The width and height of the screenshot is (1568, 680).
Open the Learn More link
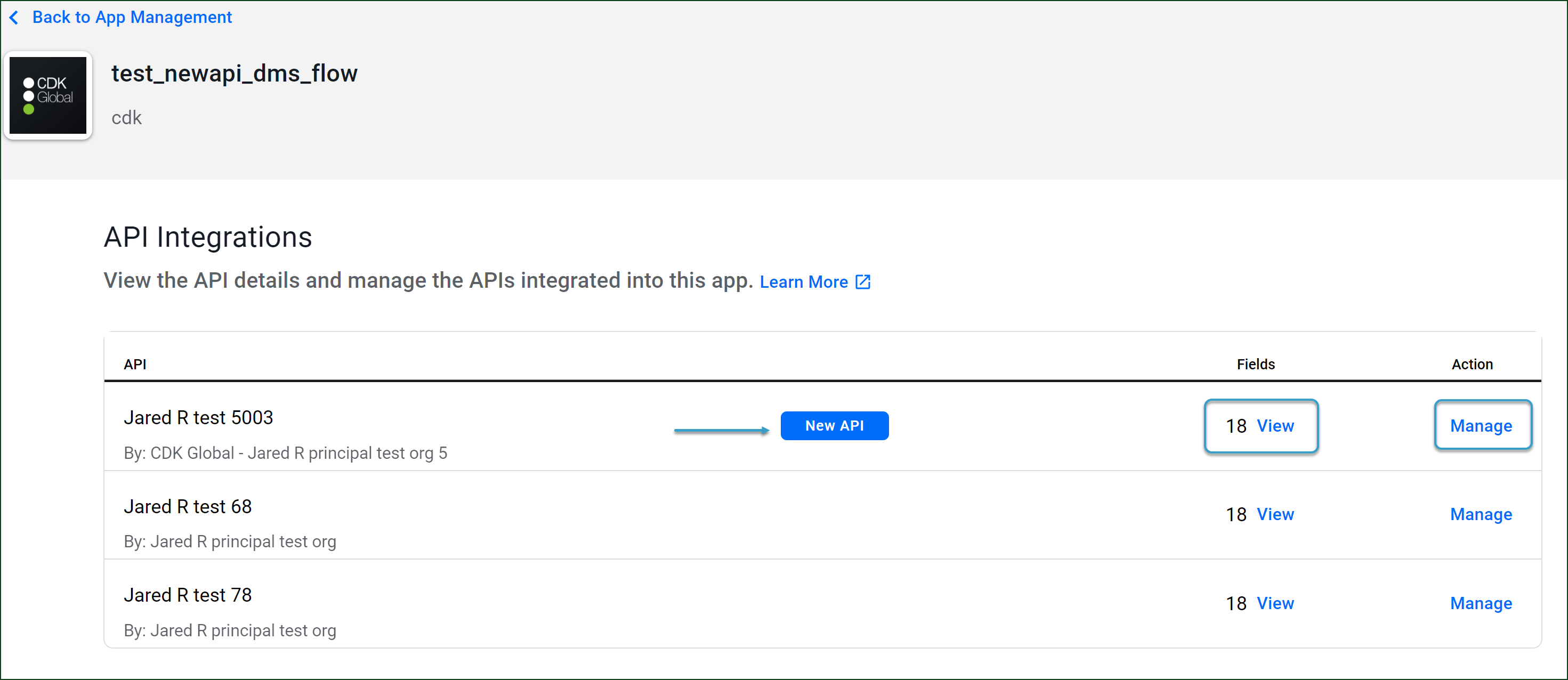(x=804, y=282)
